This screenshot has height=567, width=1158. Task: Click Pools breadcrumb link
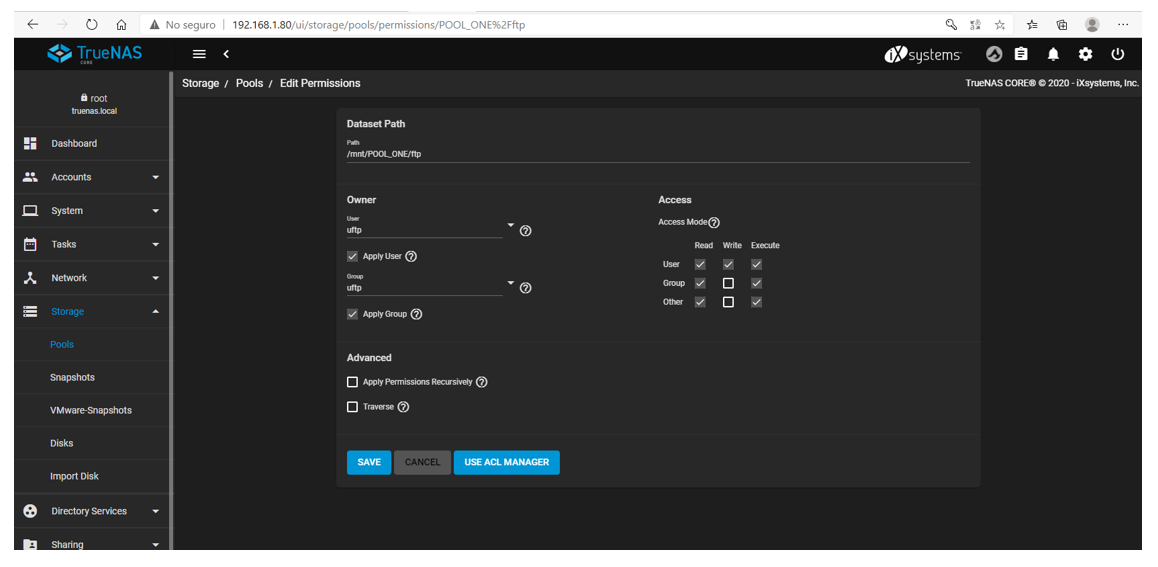click(250, 83)
